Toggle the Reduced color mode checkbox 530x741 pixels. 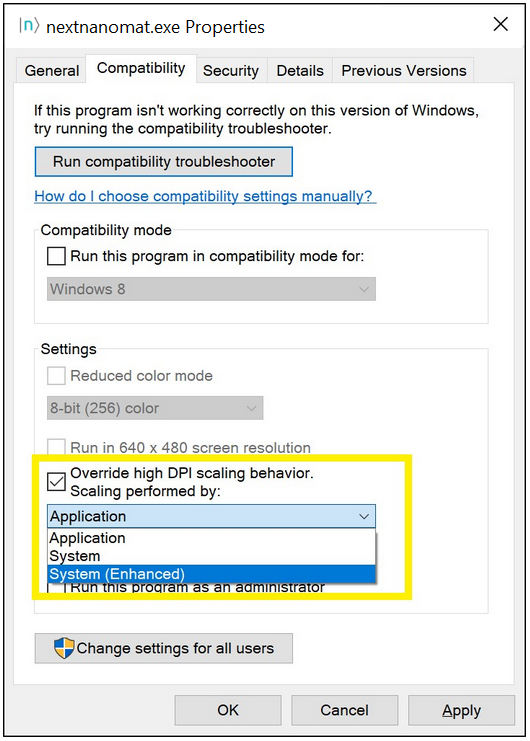pos(56,376)
